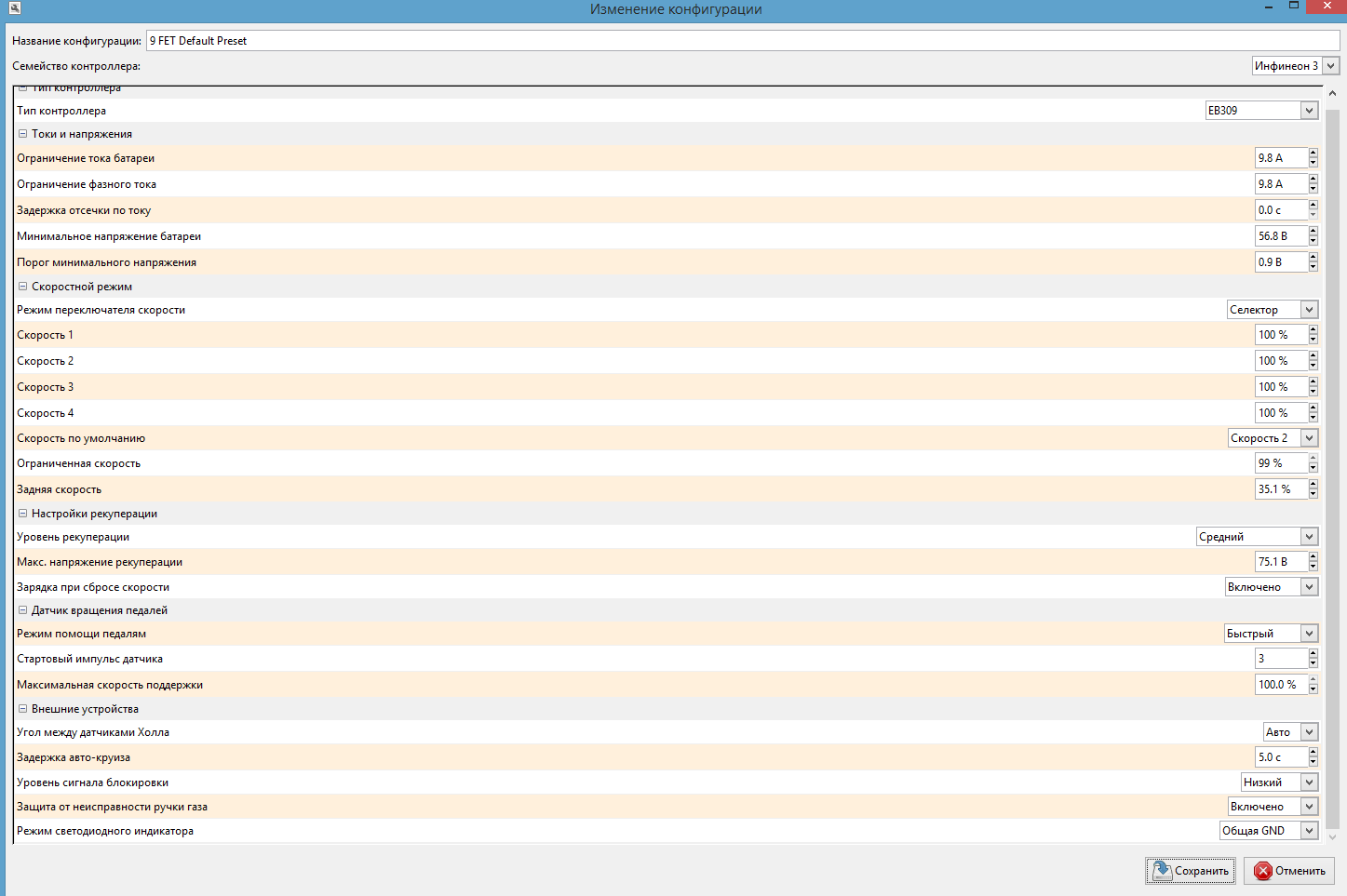The width and height of the screenshot is (1347, 896).
Task: Collapse the Внешние устройства section
Action: pos(23,709)
